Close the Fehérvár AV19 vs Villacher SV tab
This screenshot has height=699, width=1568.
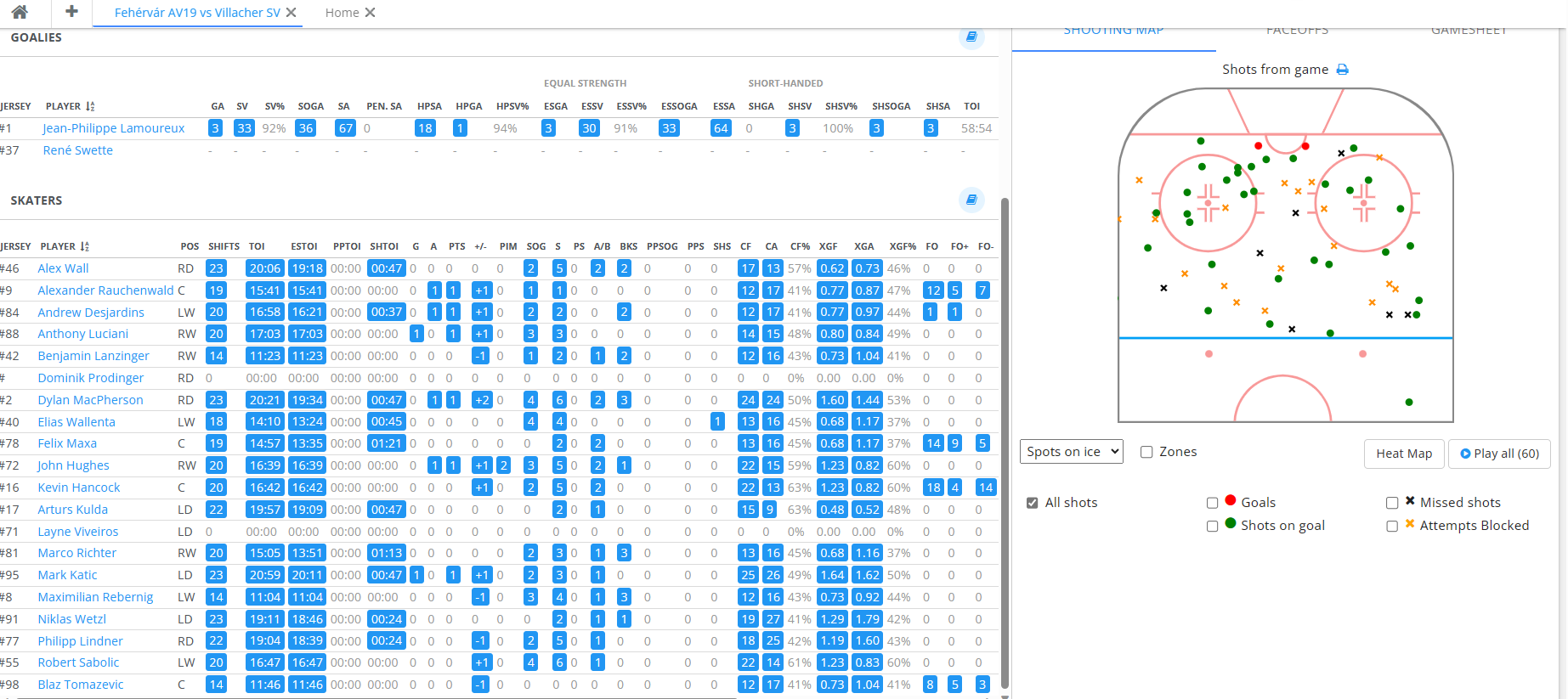292,13
